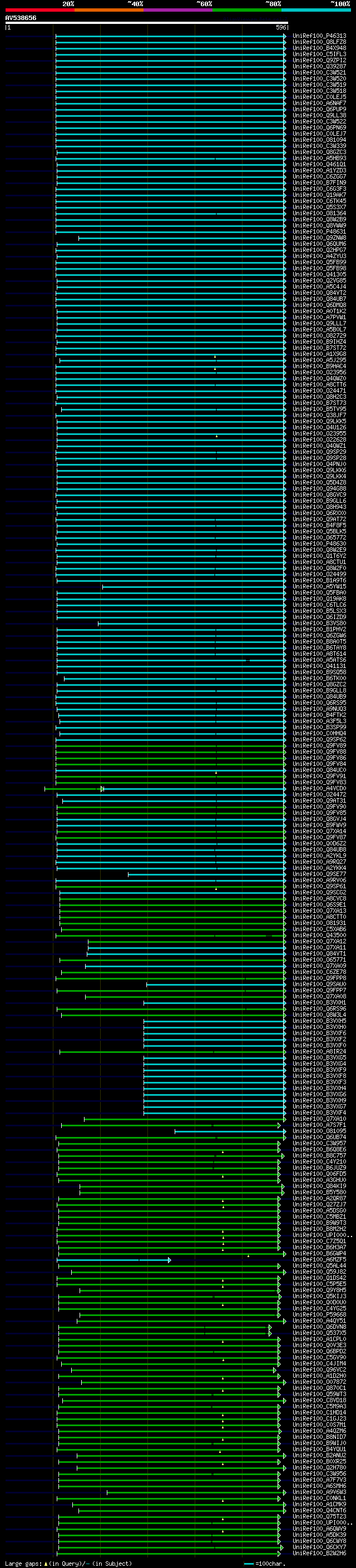Screen dimensions: 356x1568
Task: Click the UniRef100_Q9LL38 label
Action: [x=319, y=115]
